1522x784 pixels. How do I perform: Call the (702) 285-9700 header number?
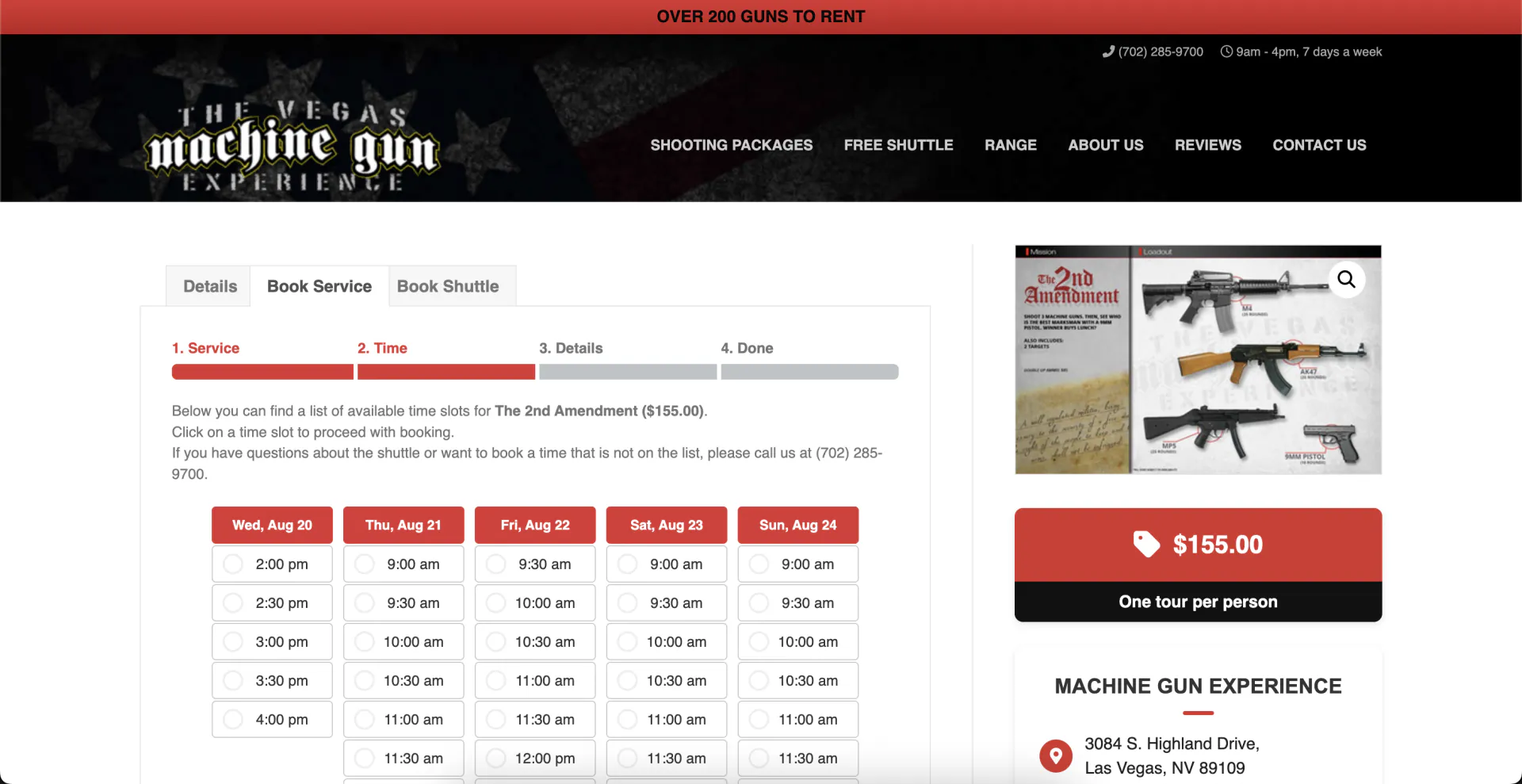point(1161,52)
